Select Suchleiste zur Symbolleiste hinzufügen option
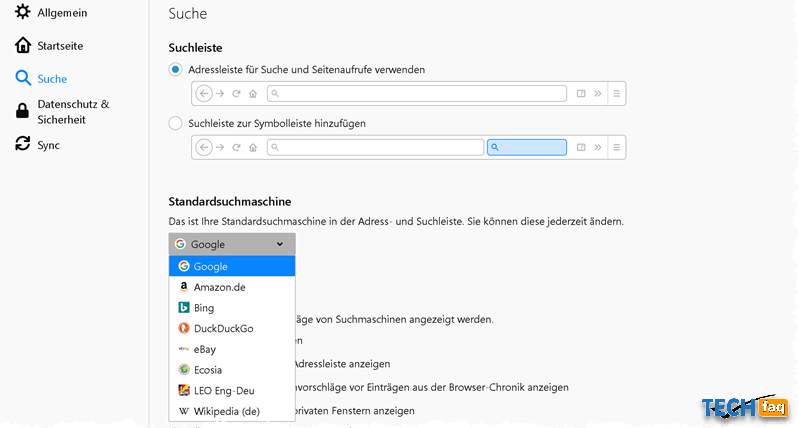 [x=175, y=123]
